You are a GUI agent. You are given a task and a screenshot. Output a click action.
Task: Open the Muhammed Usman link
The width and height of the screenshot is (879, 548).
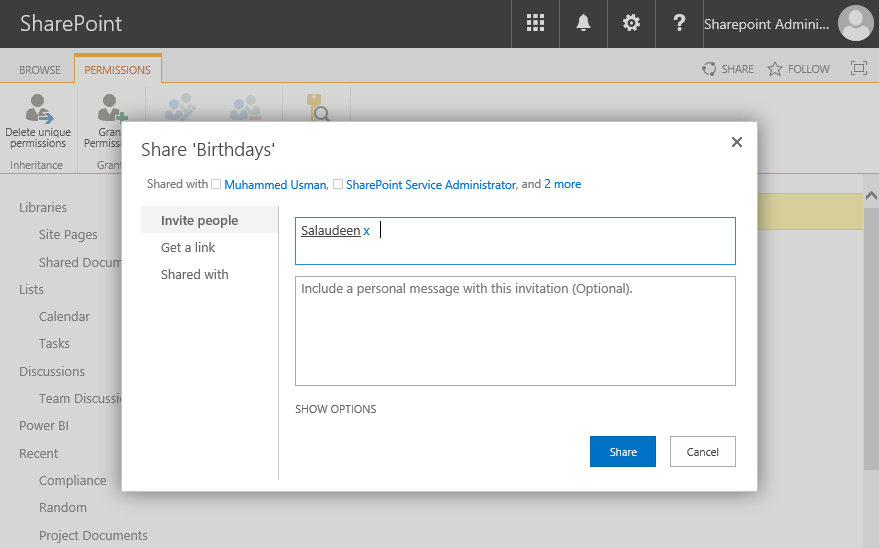pos(275,184)
